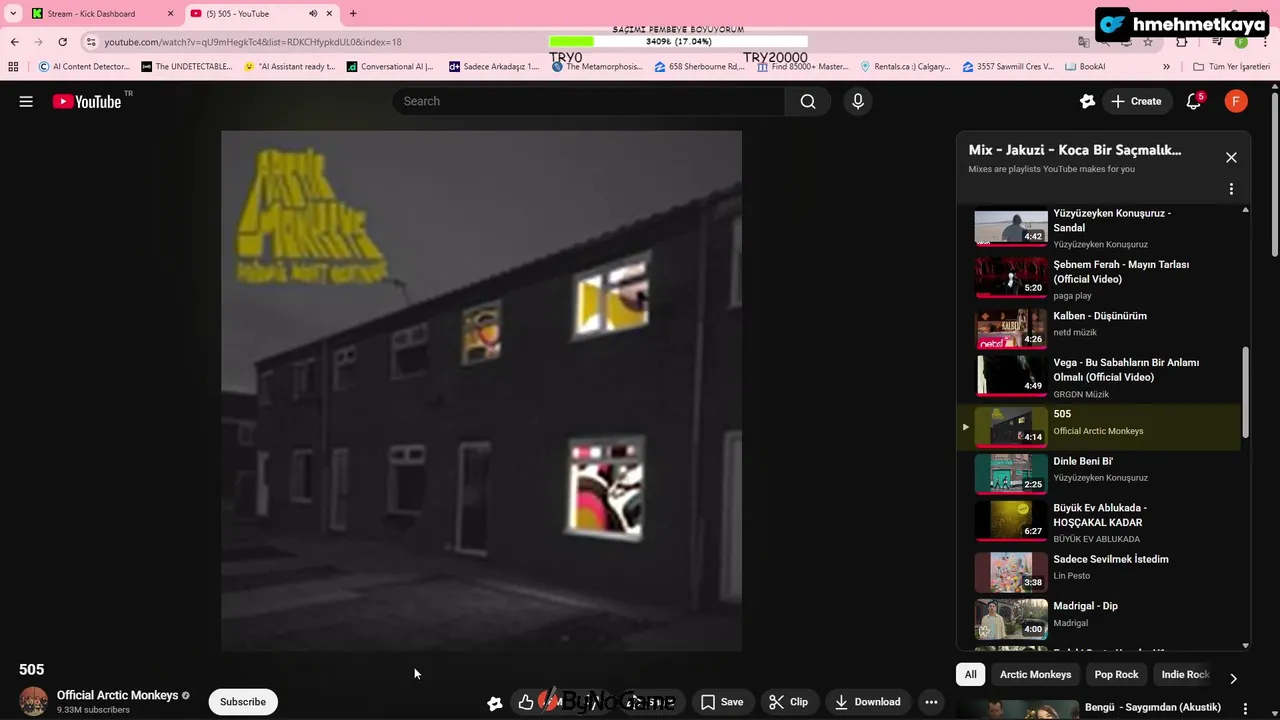Activate voice search microphone
This screenshot has height=720, width=1280.
(x=857, y=101)
